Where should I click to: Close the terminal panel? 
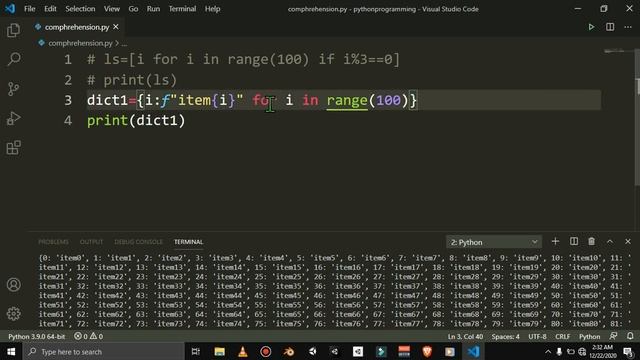[628, 242]
